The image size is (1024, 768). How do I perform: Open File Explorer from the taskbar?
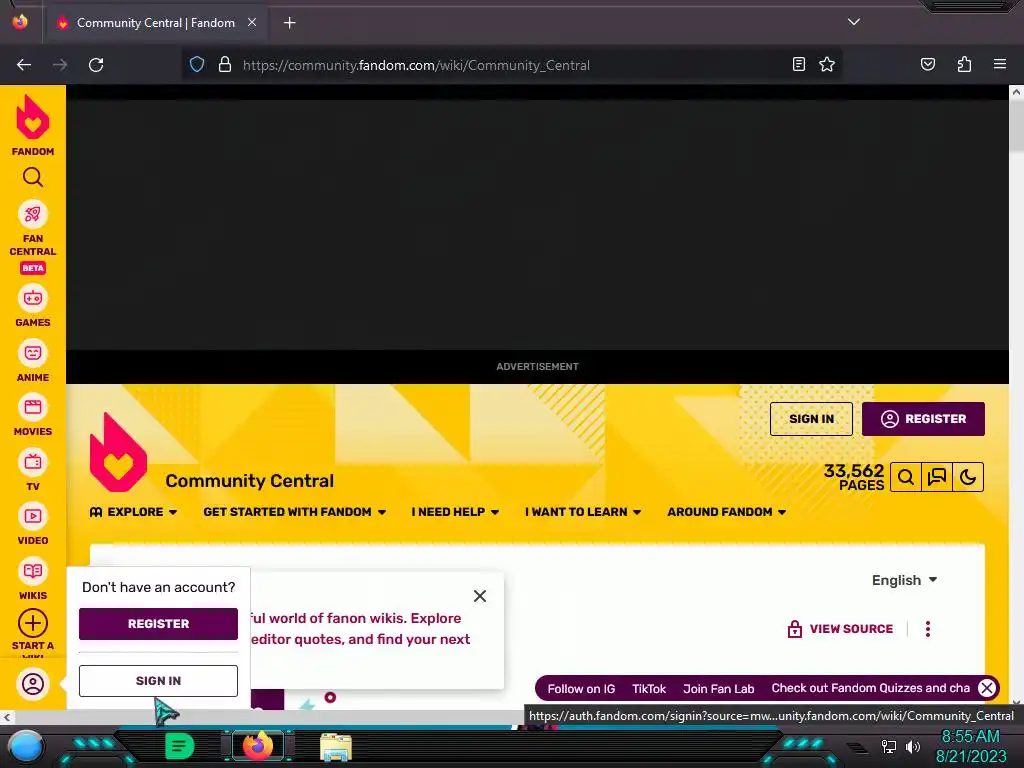tap(336, 746)
